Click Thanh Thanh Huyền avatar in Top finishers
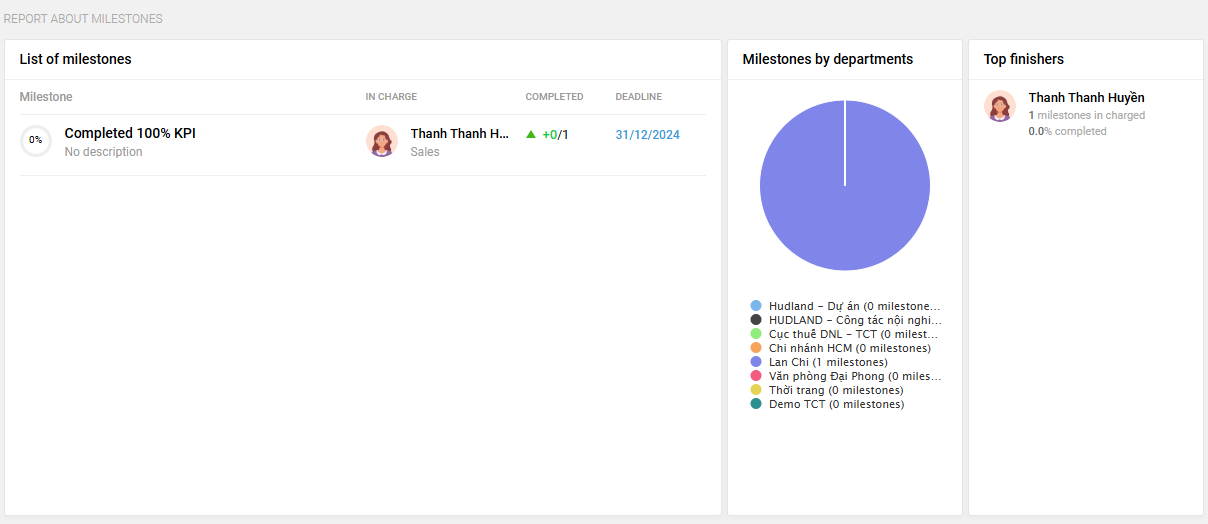 [x=1000, y=106]
